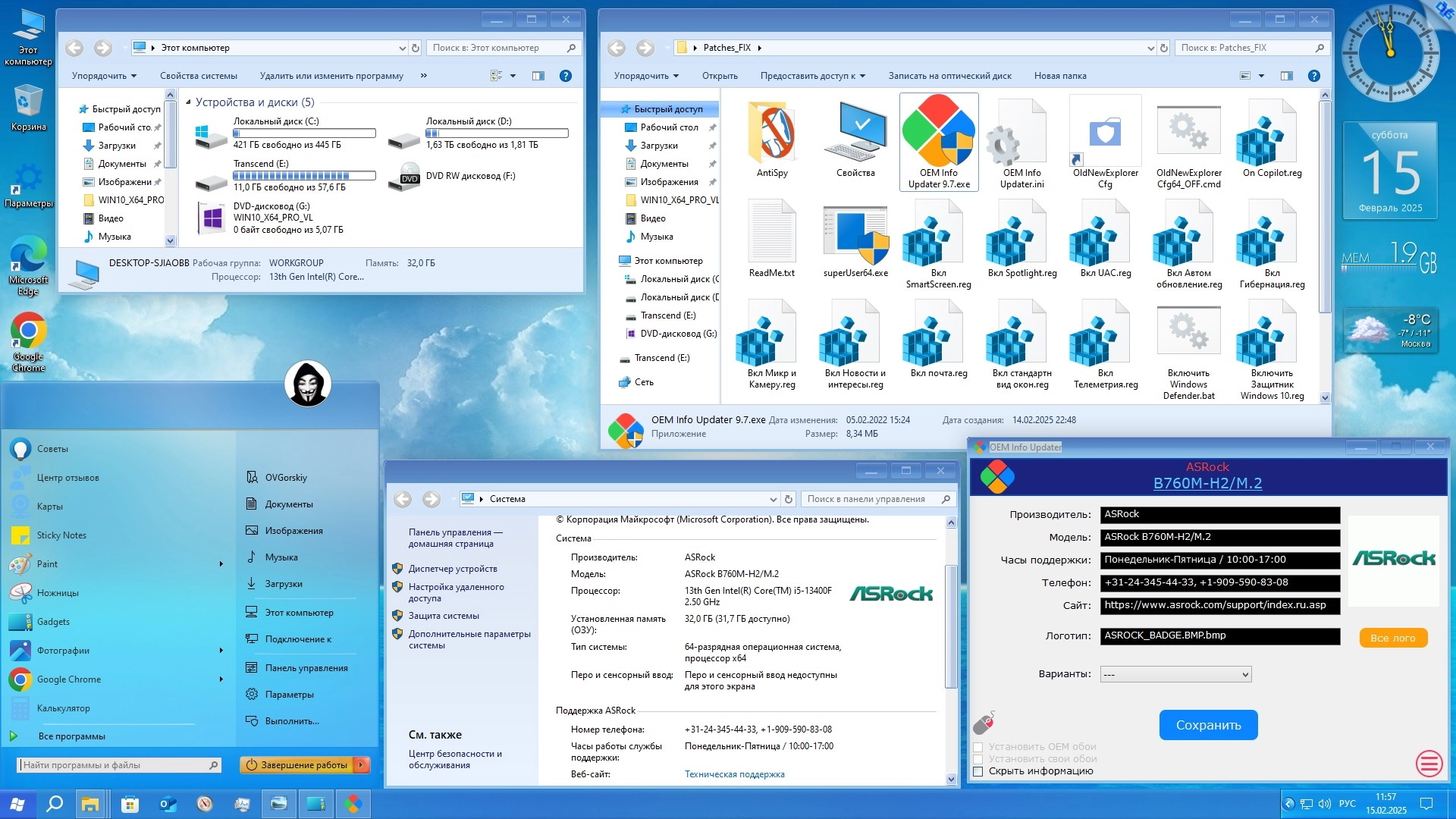1456x819 pixels.
Task: Collapse 'Устройства и диски' group
Action: [x=188, y=102]
